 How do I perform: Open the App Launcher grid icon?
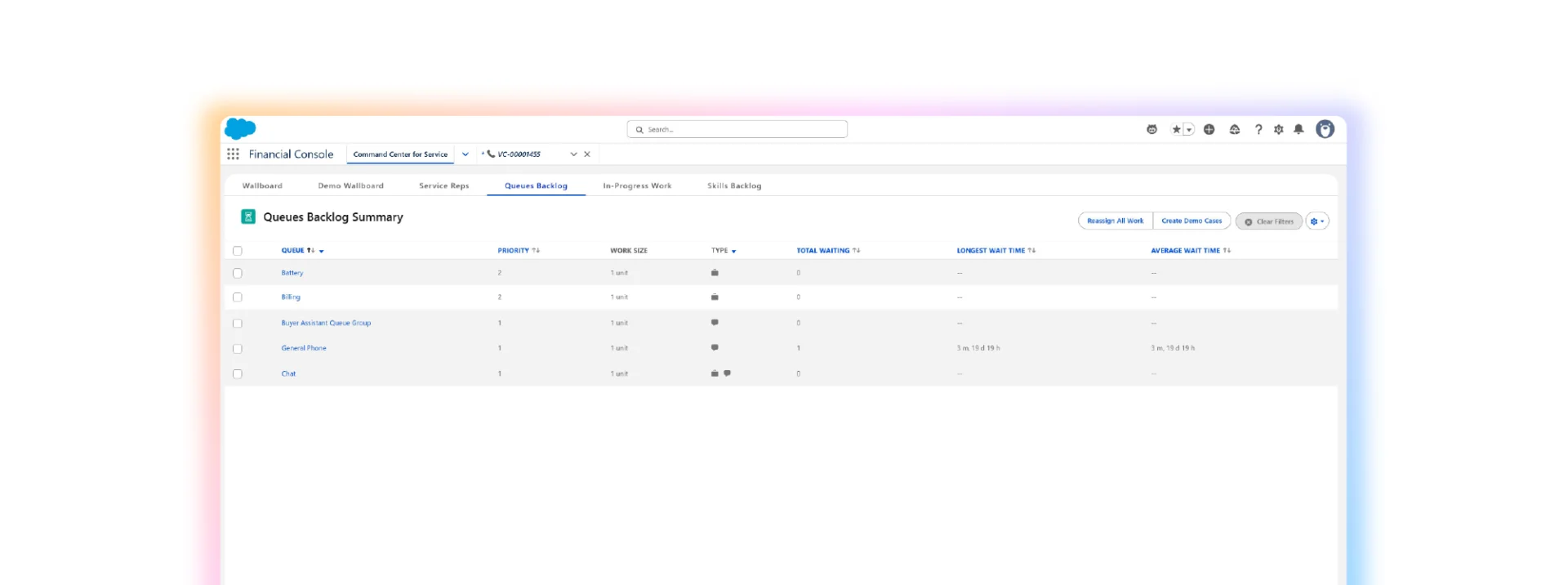(x=233, y=154)
